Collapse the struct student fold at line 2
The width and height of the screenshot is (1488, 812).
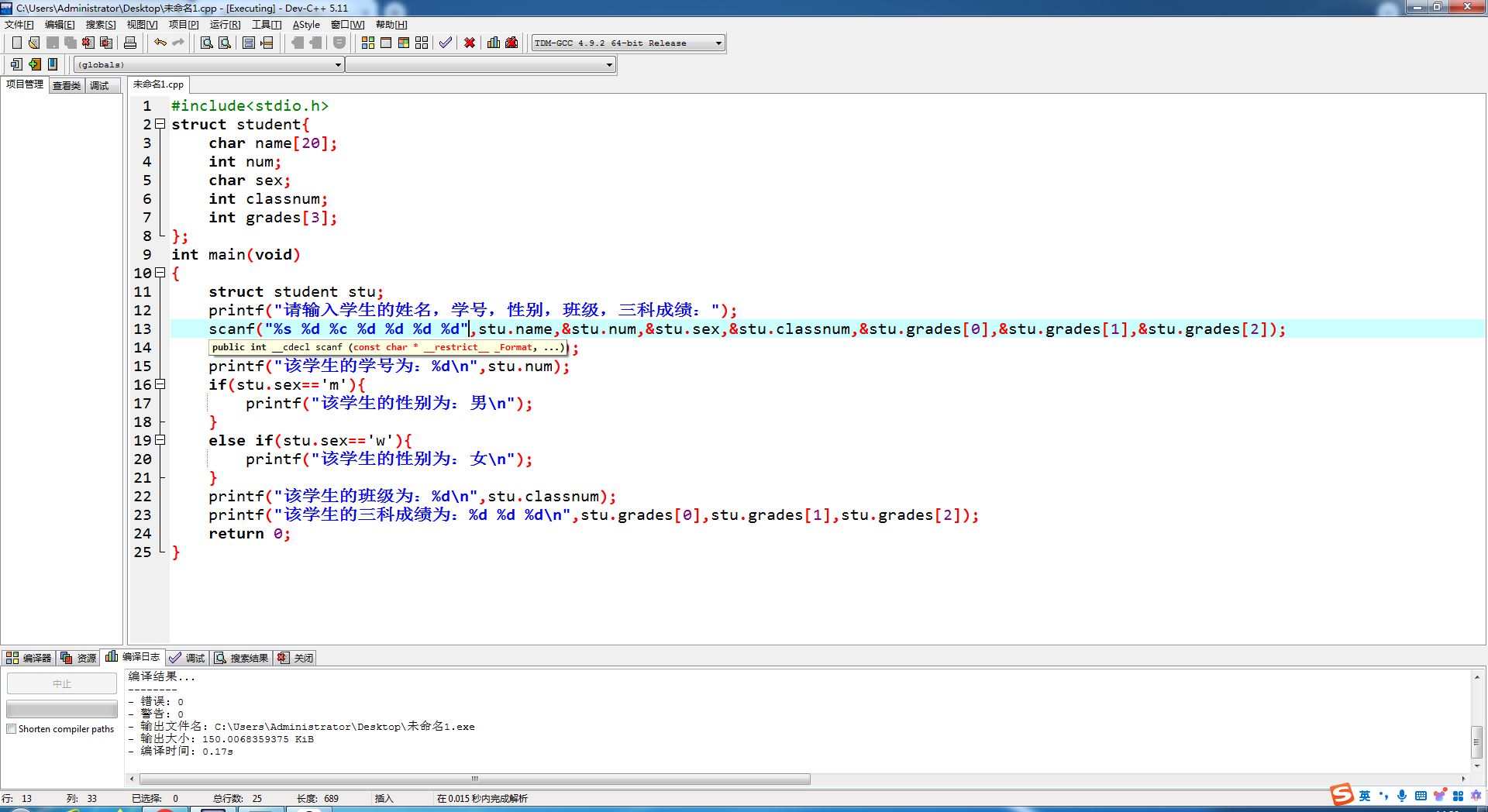click(160, 124)
